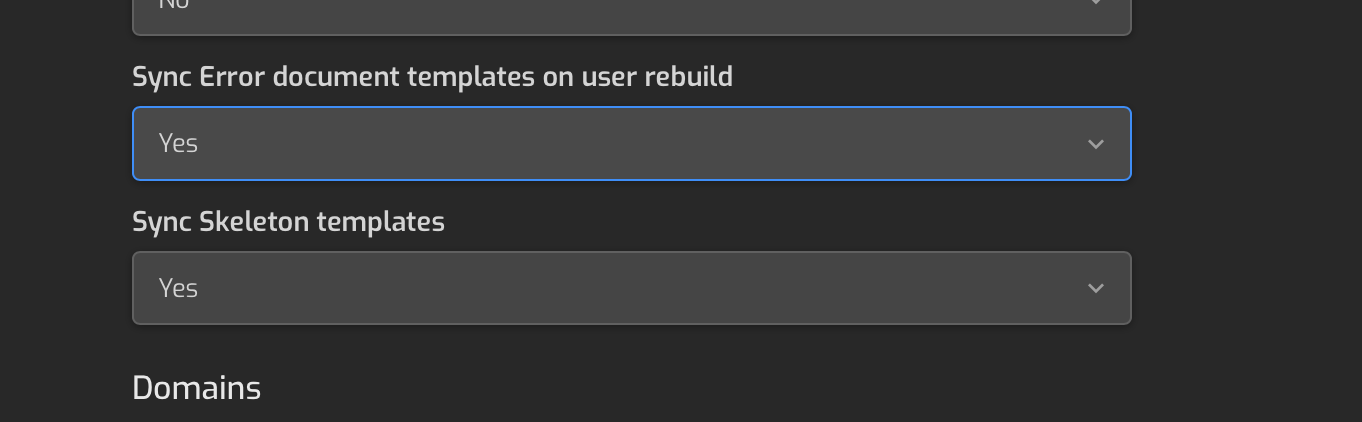Select the Domains section heading
This screenshot has width=1362, height=422.
pyautogui.click(x=196, y=388)
